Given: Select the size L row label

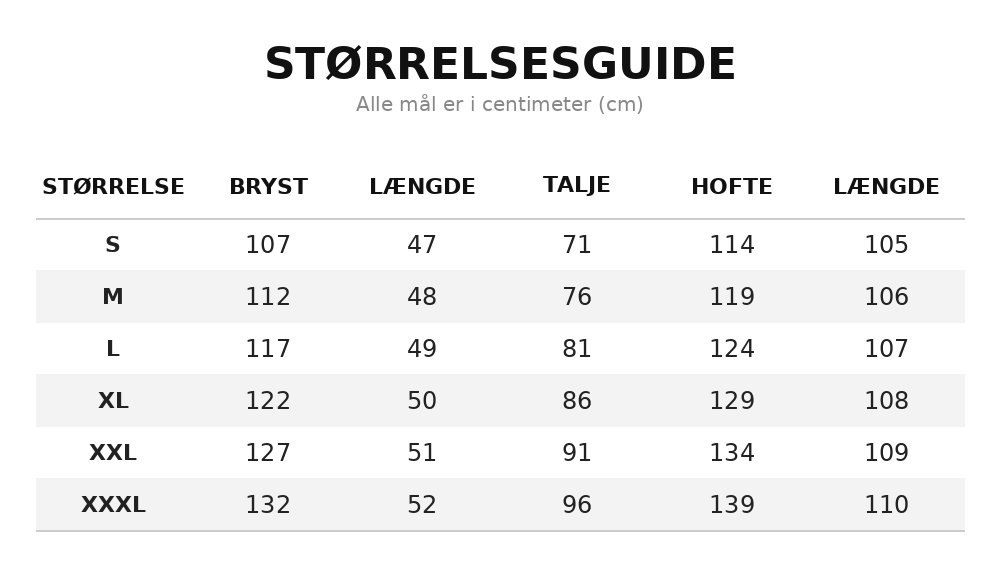Looking at the screenshot, I should click(113, 349).
